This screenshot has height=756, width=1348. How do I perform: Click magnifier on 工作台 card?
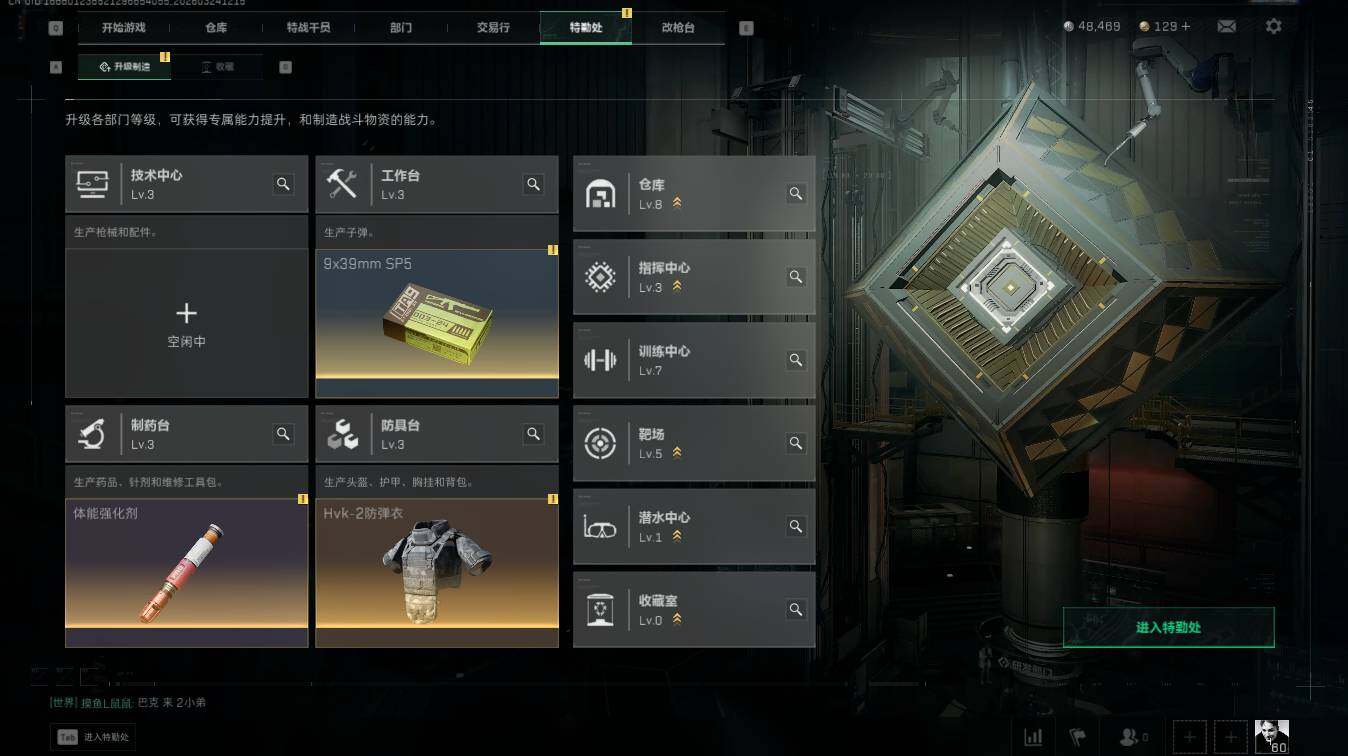pyautogui.click(x=533, y=184)
